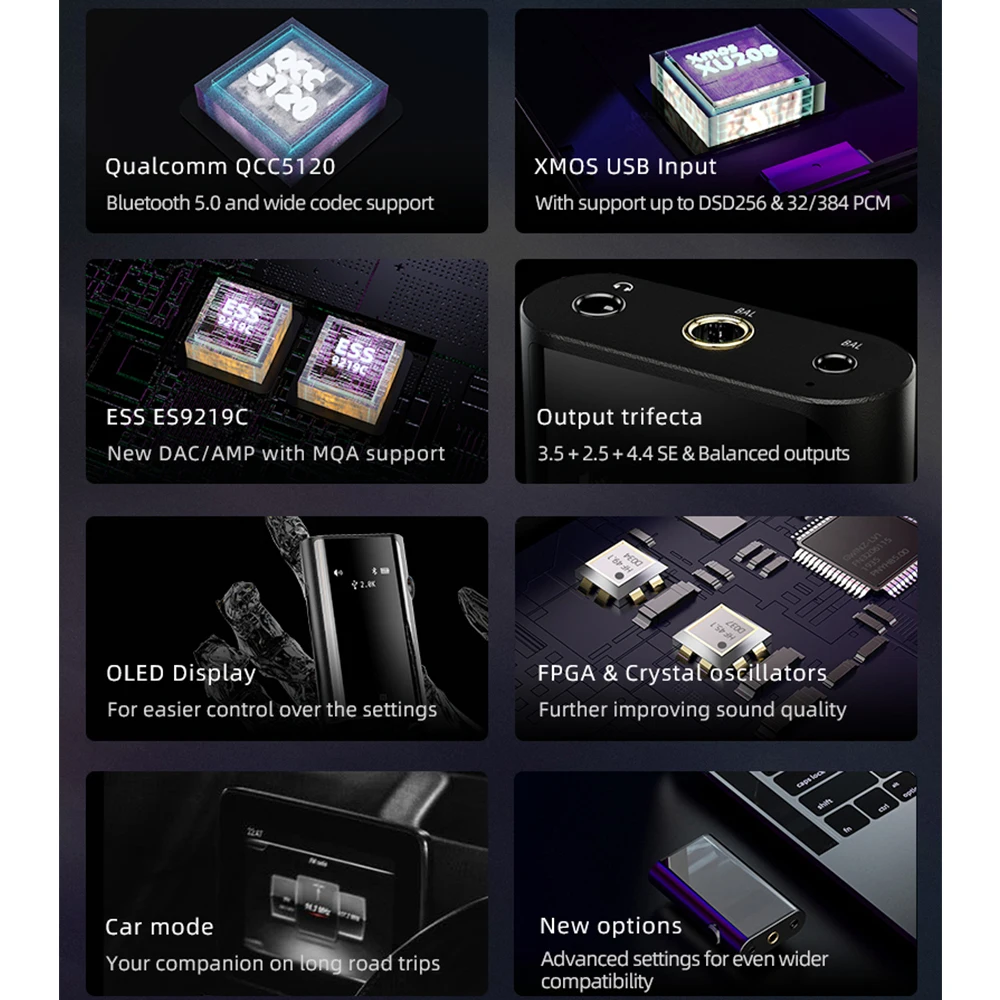Click the Qualcomm QCC5120 chip image
The height and width of the screenshot is (1000, 1000).
click(x=291, y=84)
